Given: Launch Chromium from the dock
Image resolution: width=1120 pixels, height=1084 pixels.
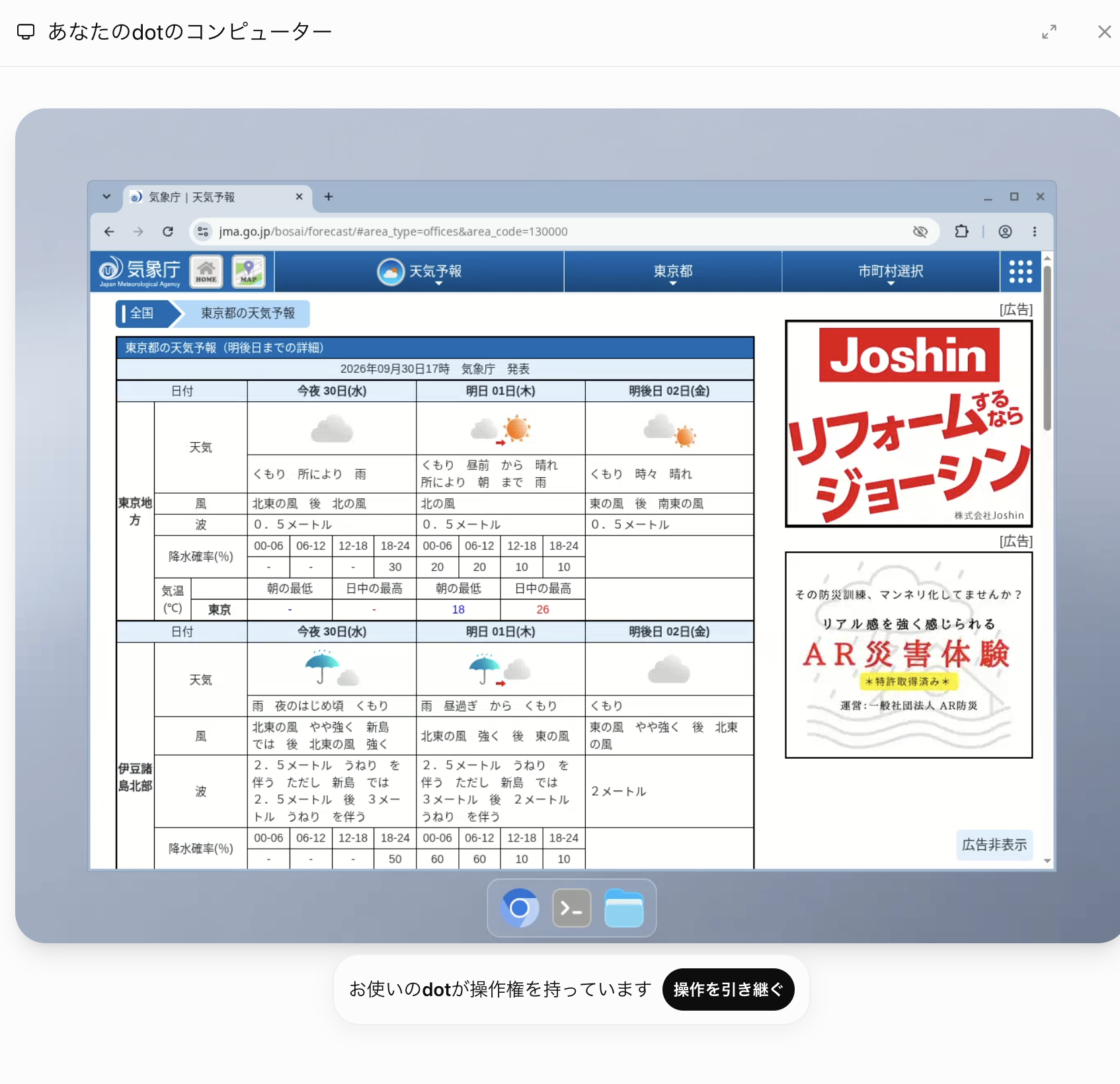Looking at the screenshot, I should 520,908.
